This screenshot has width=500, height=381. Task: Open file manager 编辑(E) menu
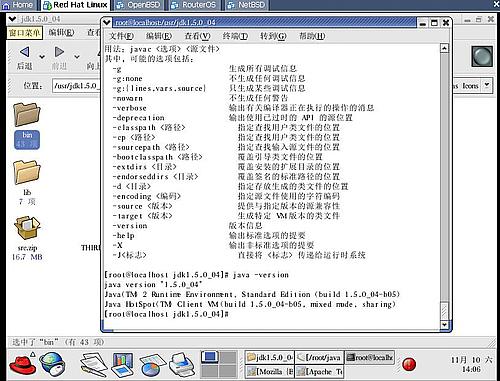click(61, 33)
